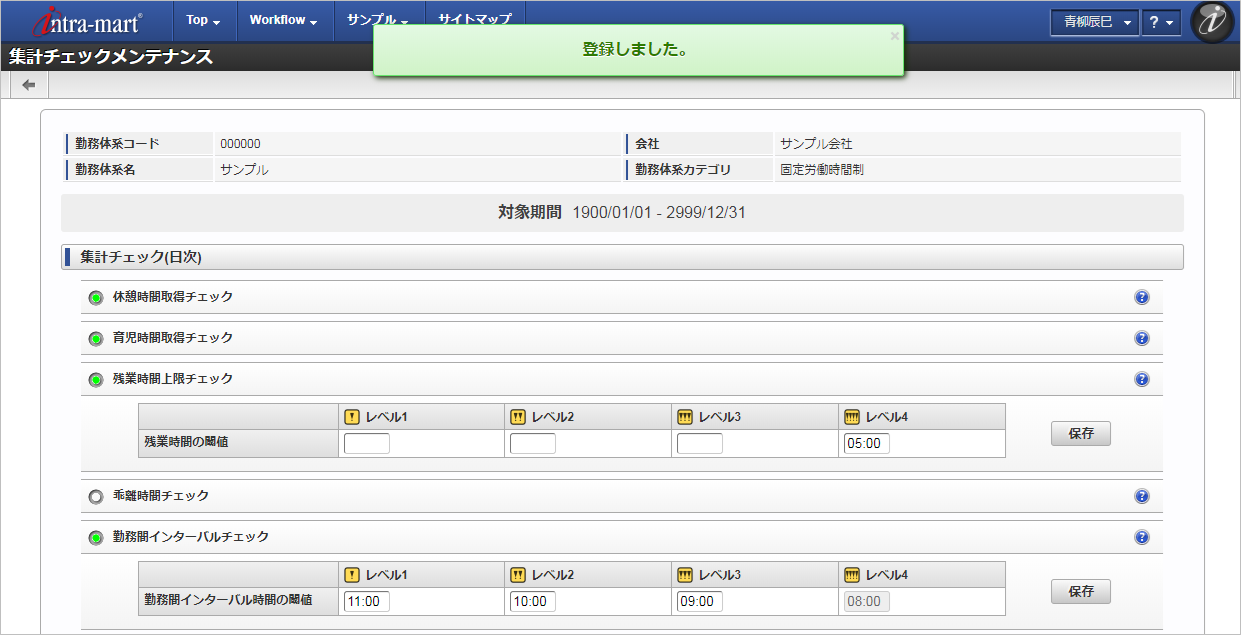This screenshot has height=635, width=1241.
Task: Open the 青柳辰巳 user dropdown
Action: [1094, 22]
